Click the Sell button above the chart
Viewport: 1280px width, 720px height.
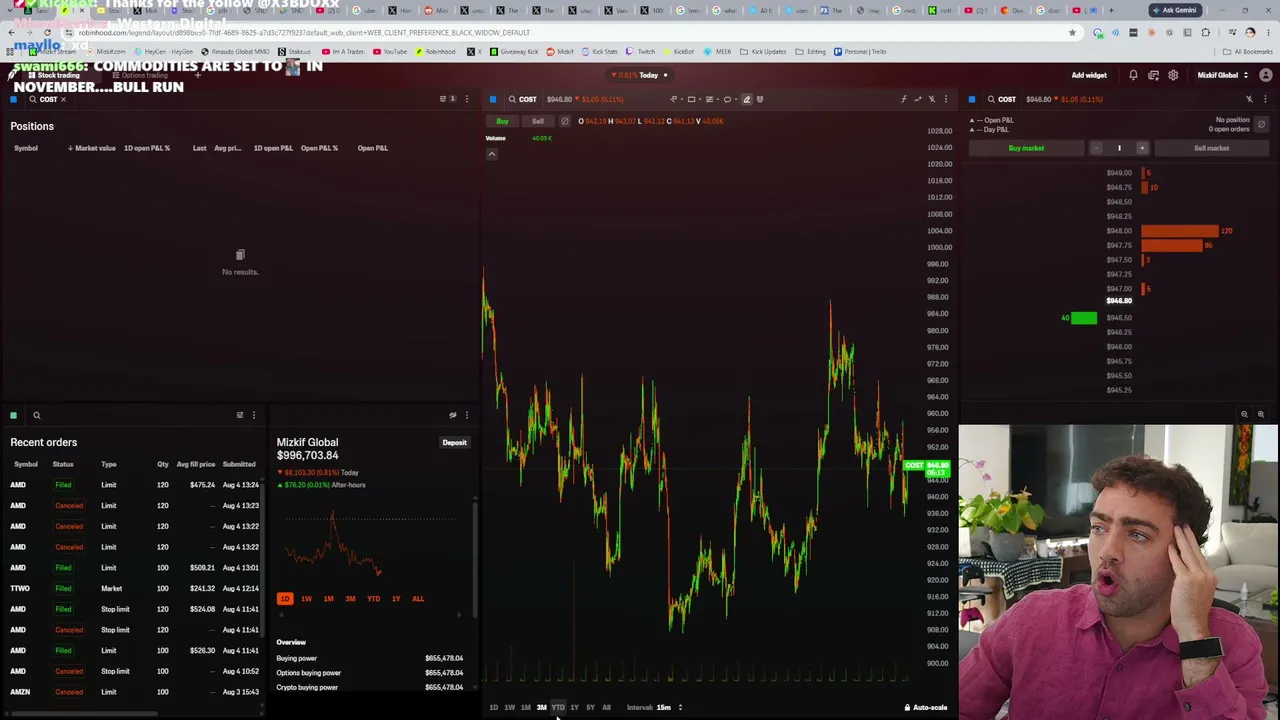coord(538,121)
